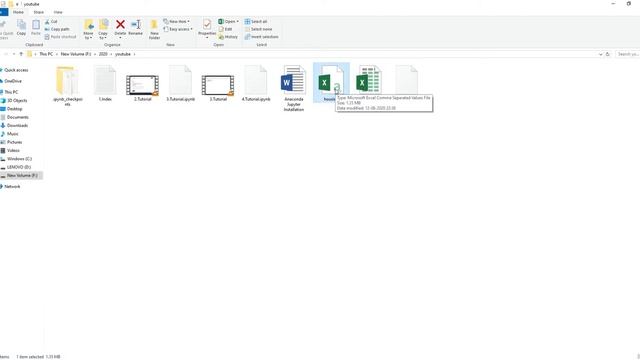Select Network in the navigation pane
The image size is (640, 360).
[x=11, y=187]
